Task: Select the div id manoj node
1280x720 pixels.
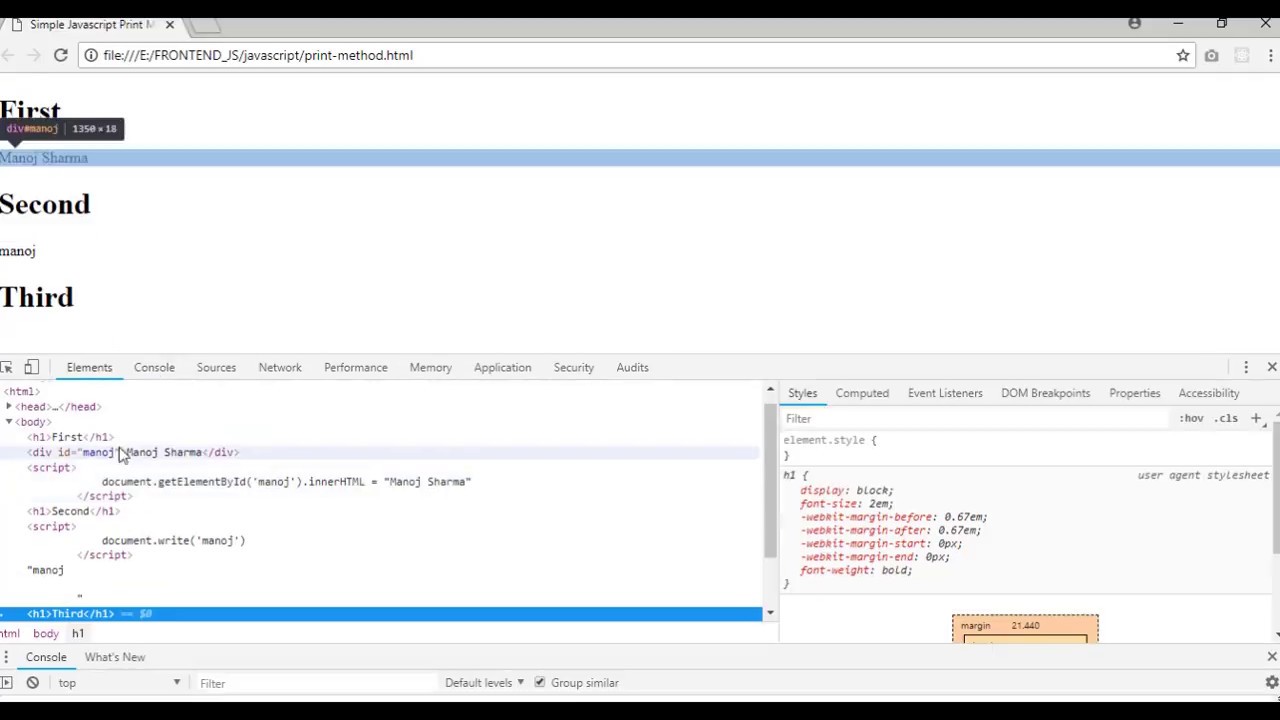Action: click(133, 452)
